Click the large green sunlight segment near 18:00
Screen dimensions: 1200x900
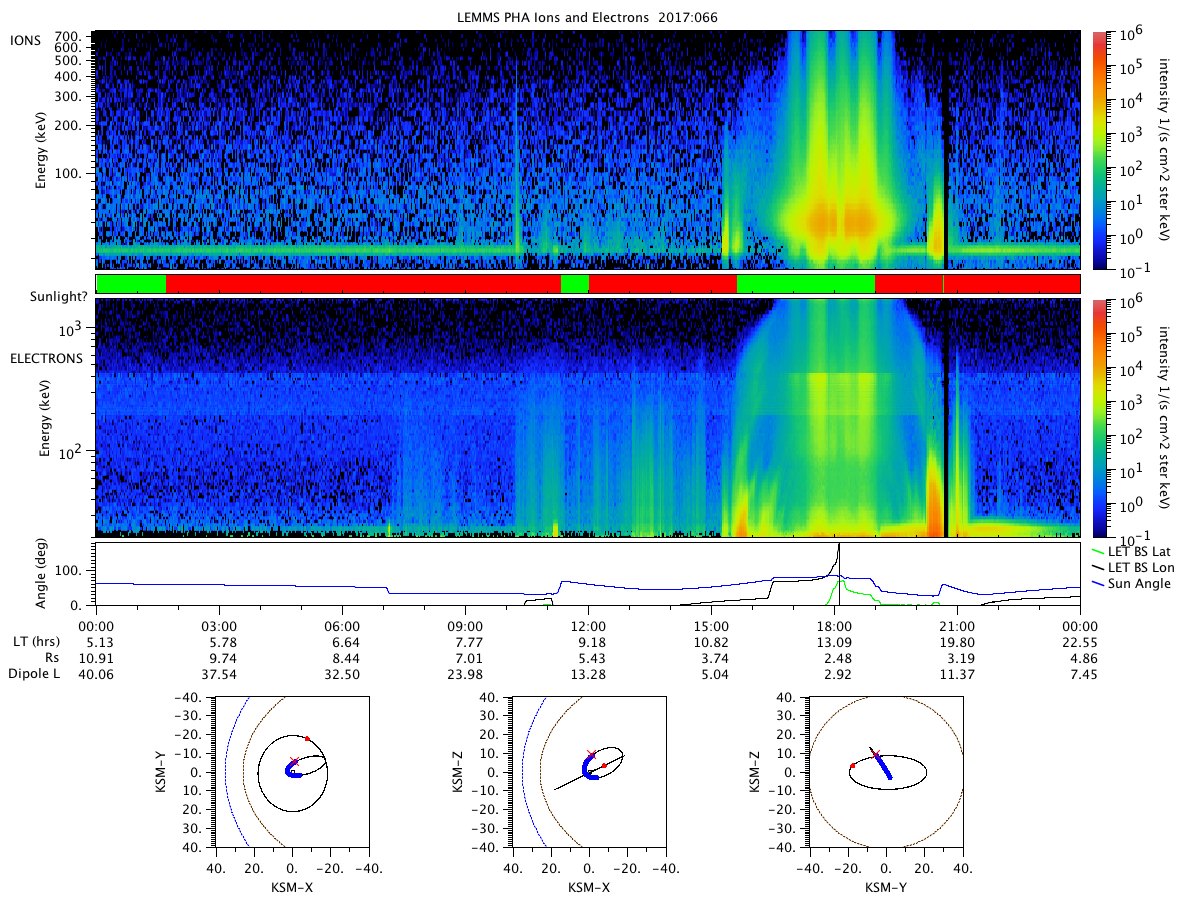tap(806, 284)
